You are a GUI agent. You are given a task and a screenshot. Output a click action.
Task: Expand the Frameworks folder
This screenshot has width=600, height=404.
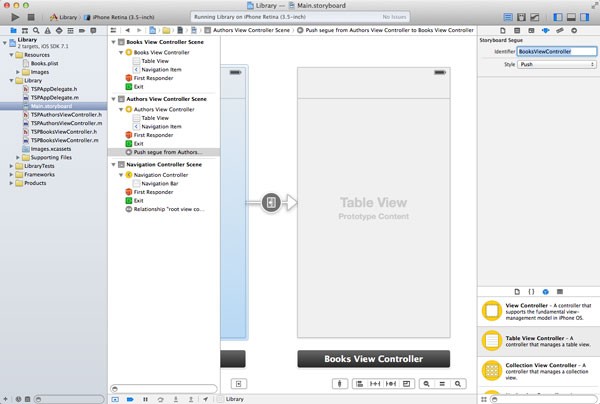(x=11, y=174)
